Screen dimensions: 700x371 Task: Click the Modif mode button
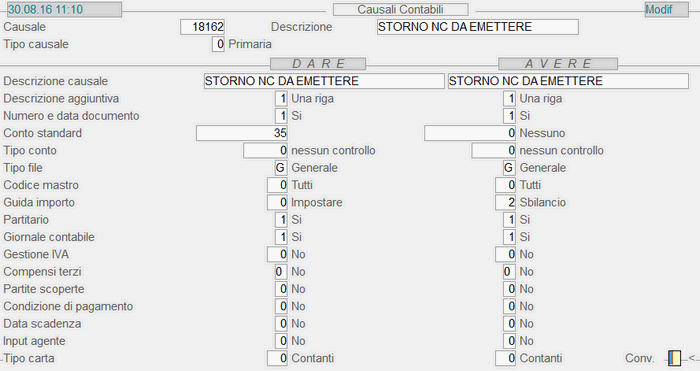[x=667, y=9]
